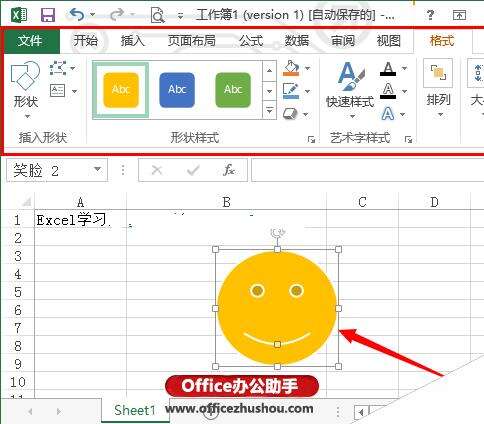Toggle ribbon display options icon
The height and width of the screenshot is (424, 484).
[459, 15]
